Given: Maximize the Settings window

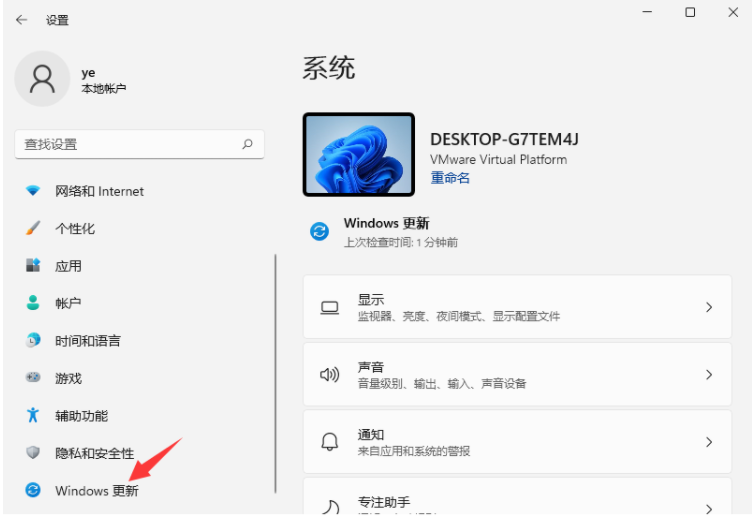Looking at the screenshot, I should (690, 12).
